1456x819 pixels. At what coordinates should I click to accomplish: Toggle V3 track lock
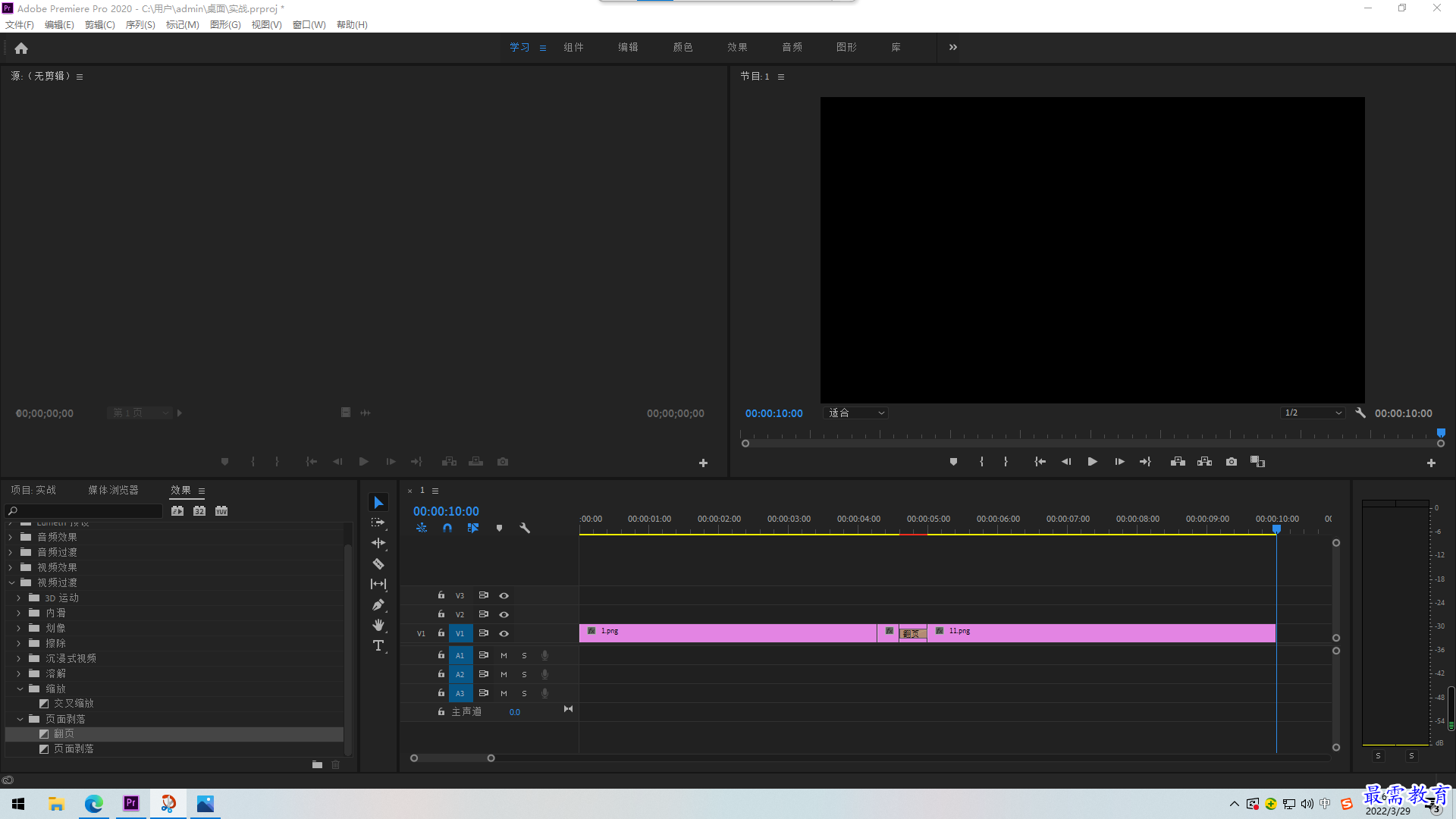pos(441,595)
